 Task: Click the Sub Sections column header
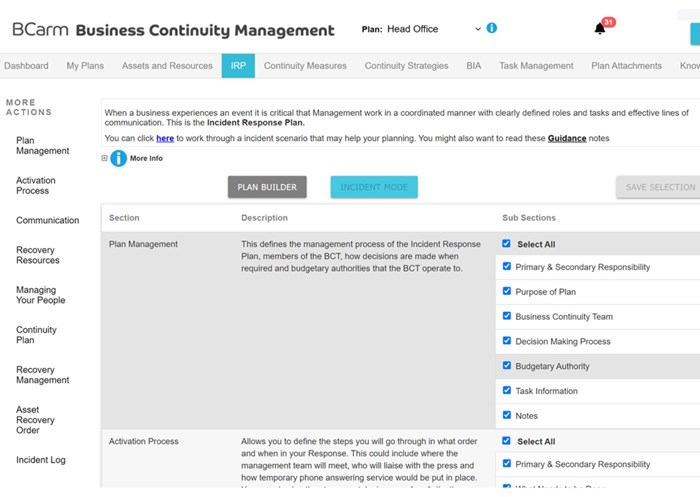(x=529, y=218)
